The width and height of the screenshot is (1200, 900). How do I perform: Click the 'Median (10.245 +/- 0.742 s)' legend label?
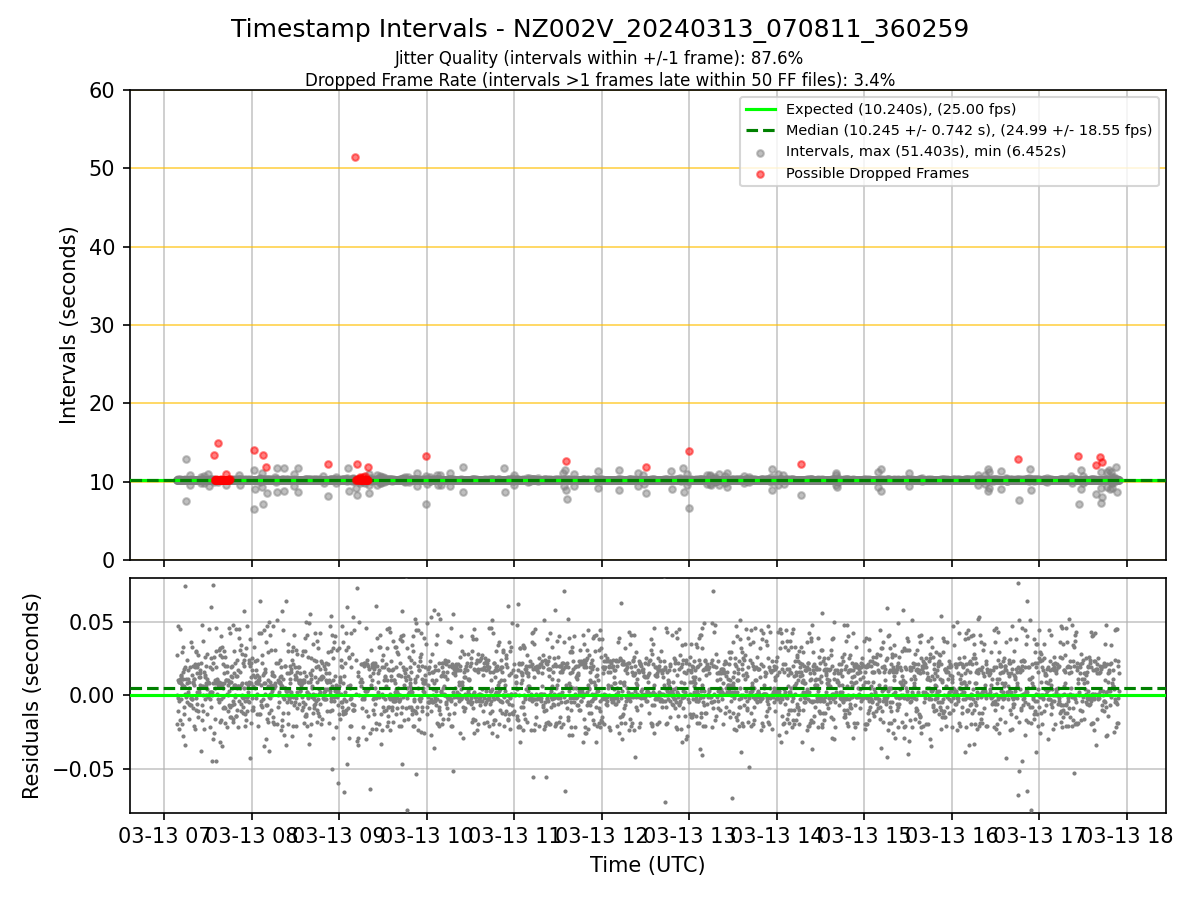969,130
